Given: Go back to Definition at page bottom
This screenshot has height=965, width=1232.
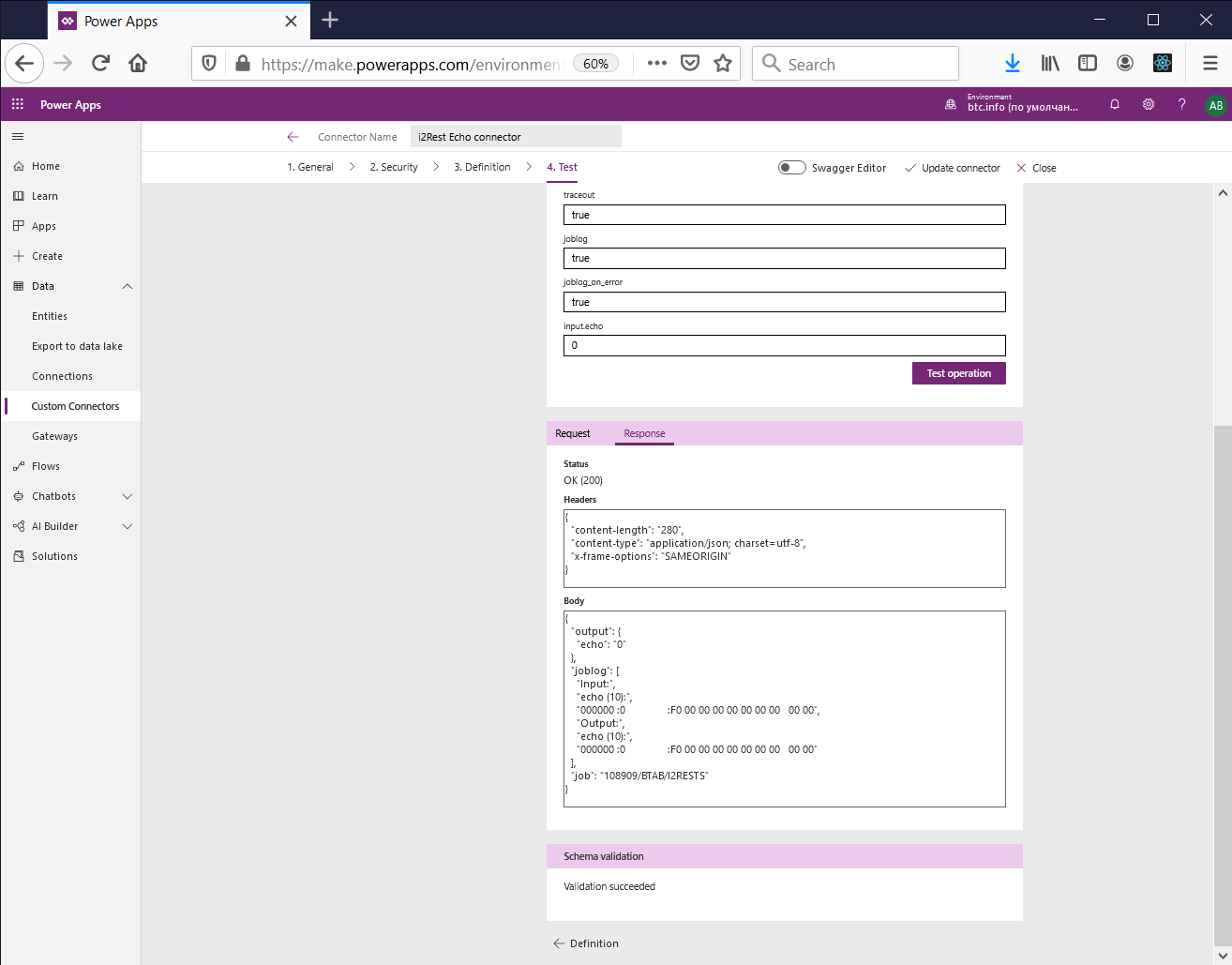Looking at the screenshot, I should (x=586, y=943).
